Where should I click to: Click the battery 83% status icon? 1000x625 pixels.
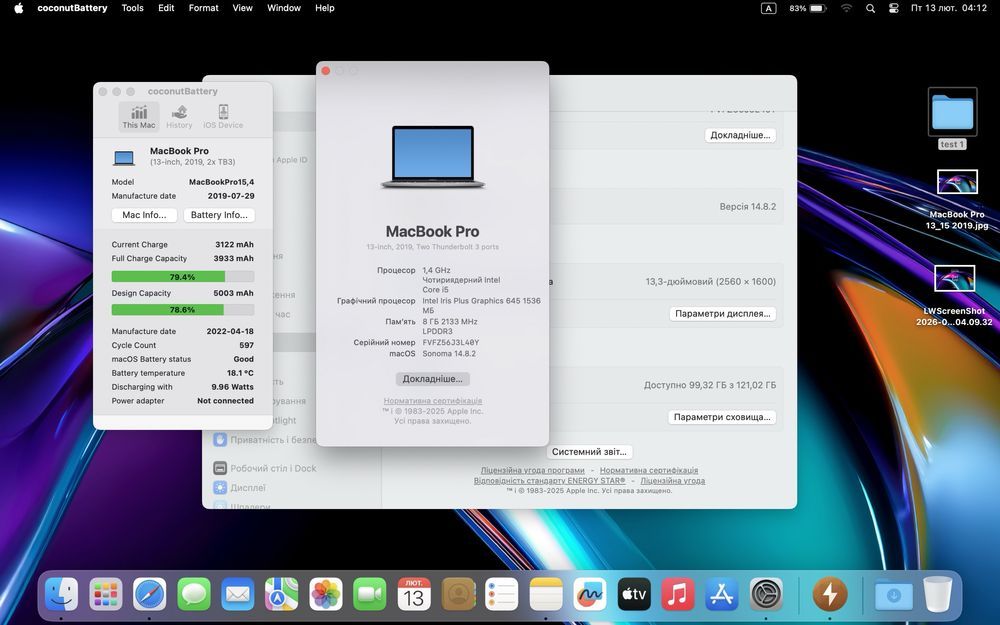(x=808, y=8)
